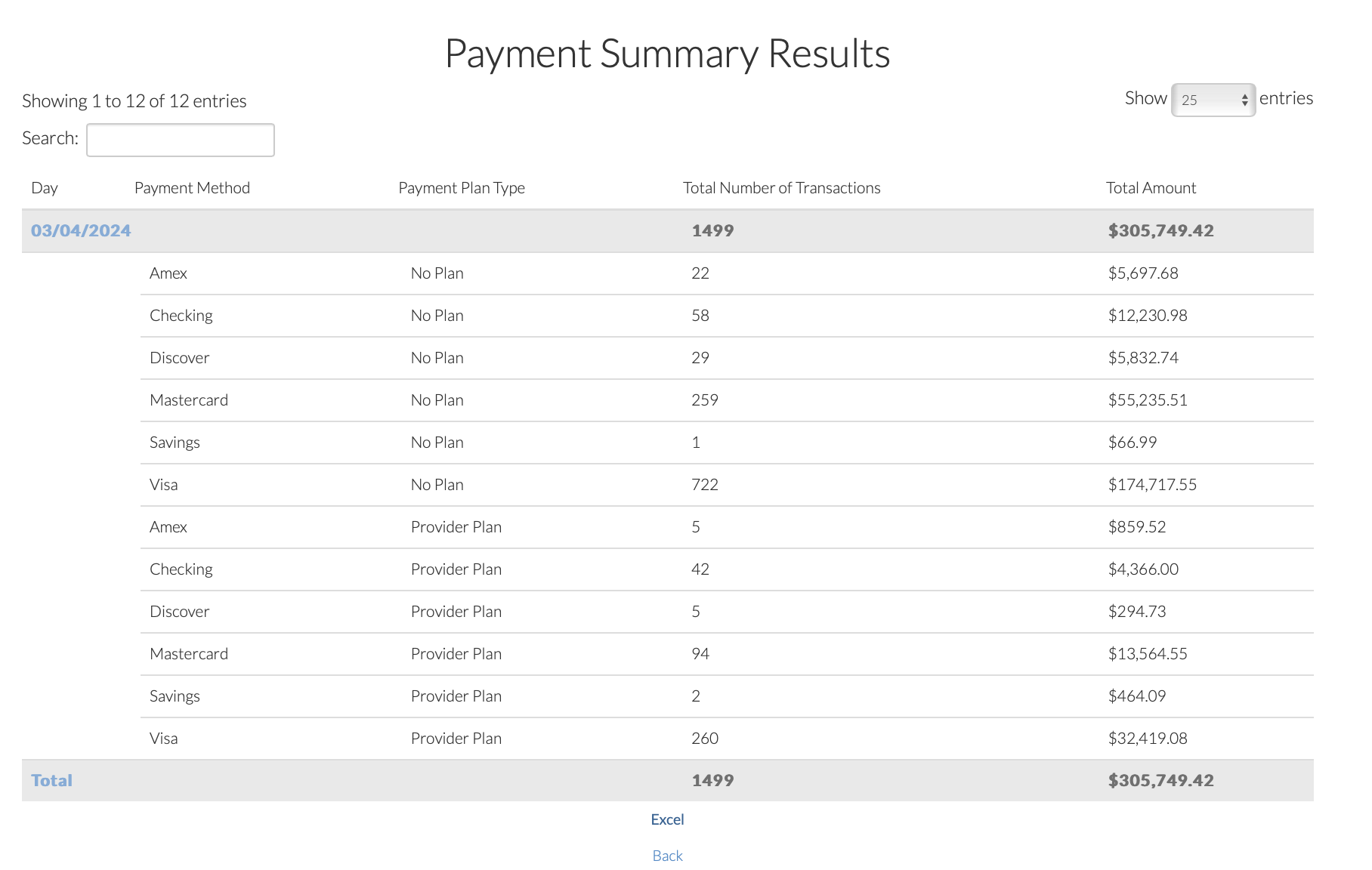This screenshot has height=870, width=1372.
Task: Click the Visa Provider Plan count 260
Action: (704, 739)
